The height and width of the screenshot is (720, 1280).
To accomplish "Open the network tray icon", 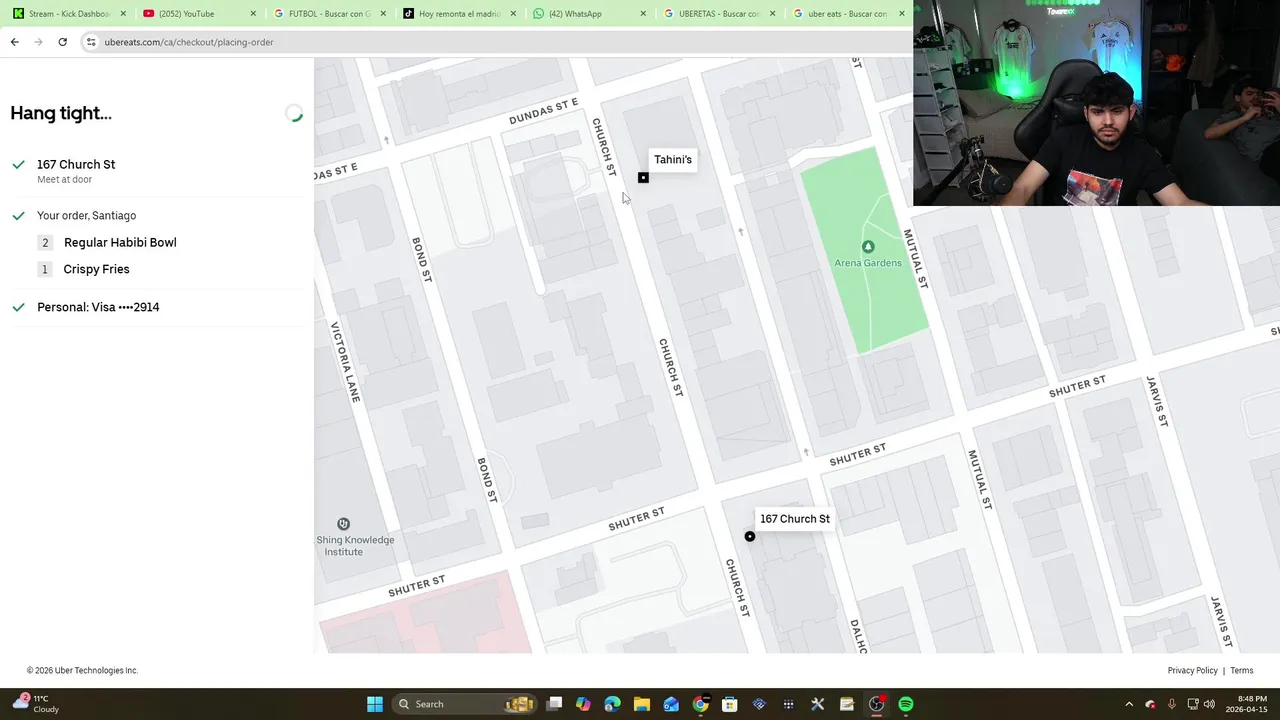I will [1192, 704].
